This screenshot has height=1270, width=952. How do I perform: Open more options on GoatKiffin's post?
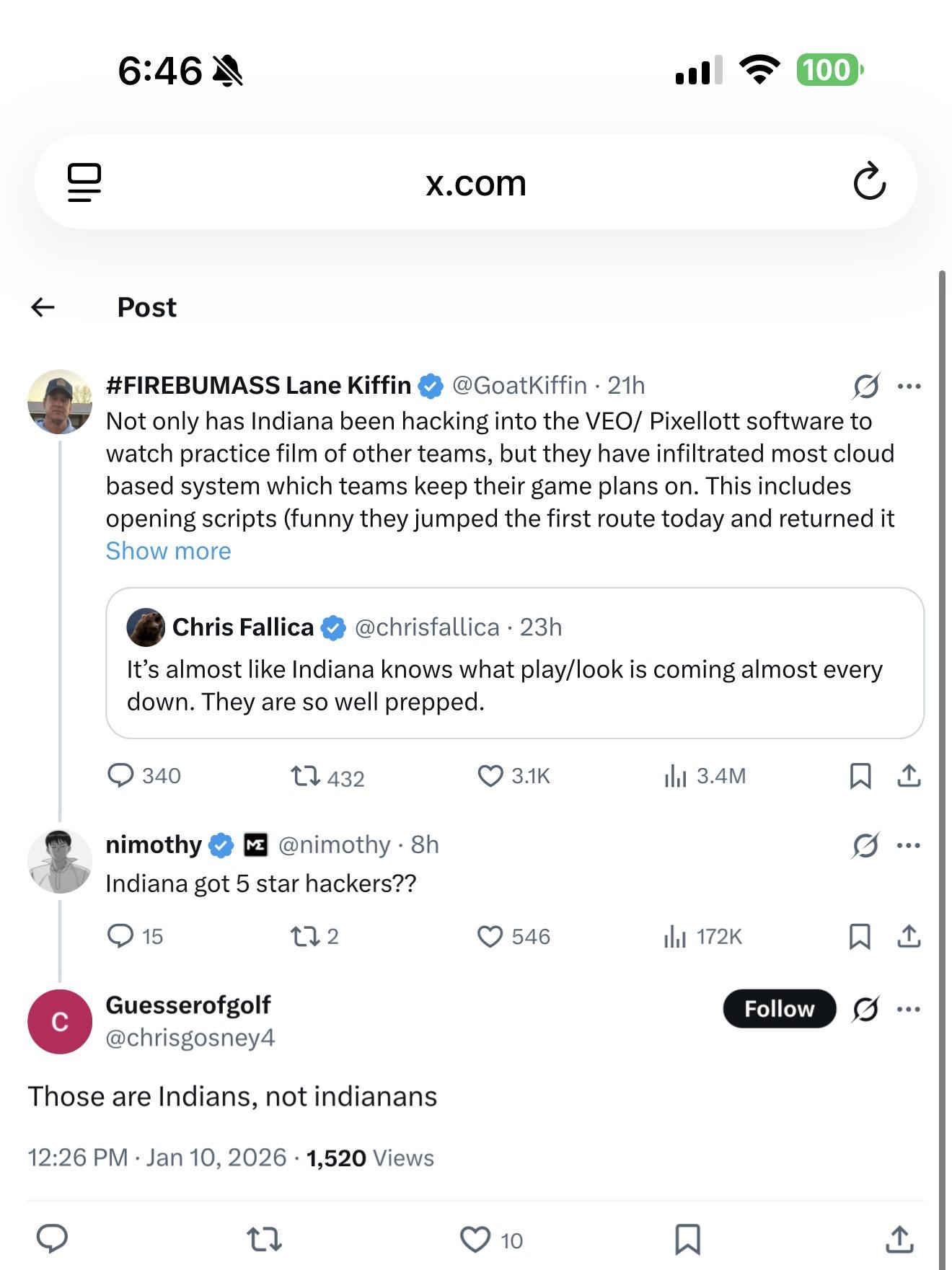click(x=909, y=387)
